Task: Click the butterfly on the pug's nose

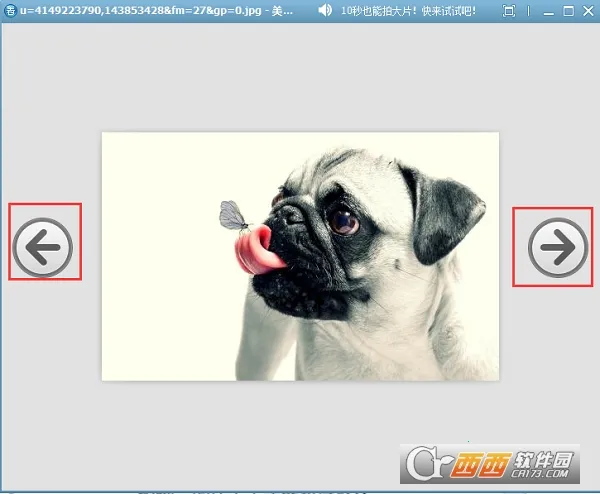Action: [232, 214]
